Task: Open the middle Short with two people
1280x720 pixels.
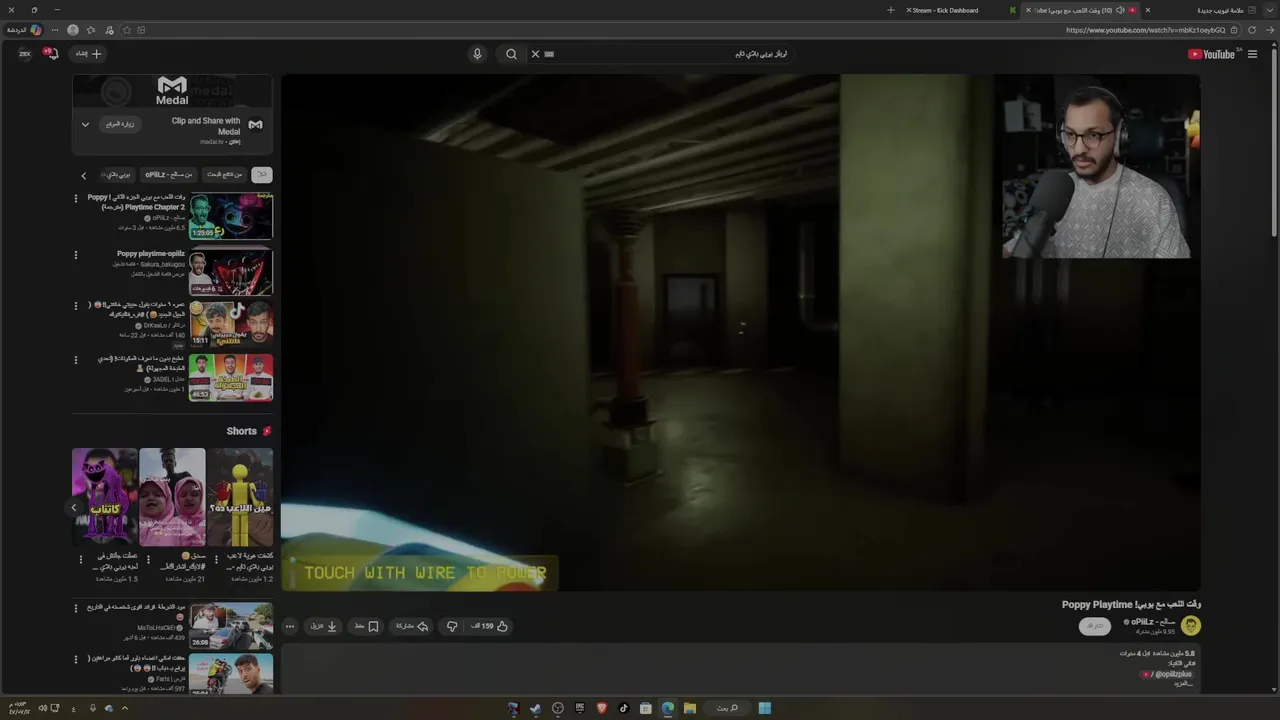Action: point(172,497)
